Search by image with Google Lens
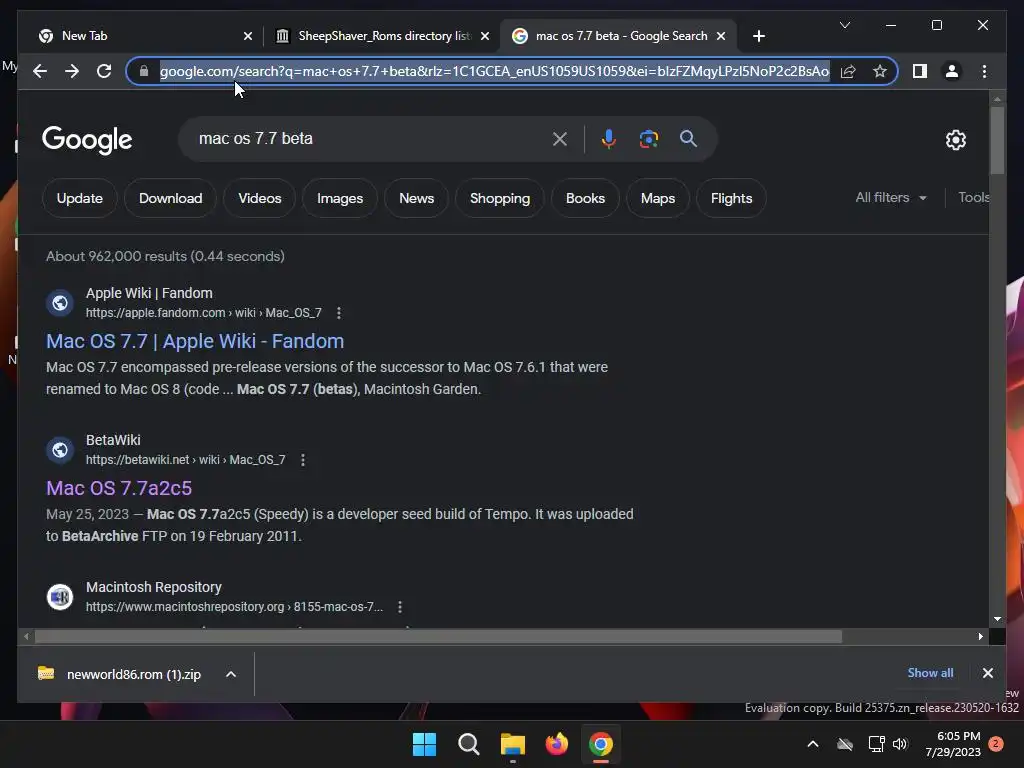 [648, 139]
